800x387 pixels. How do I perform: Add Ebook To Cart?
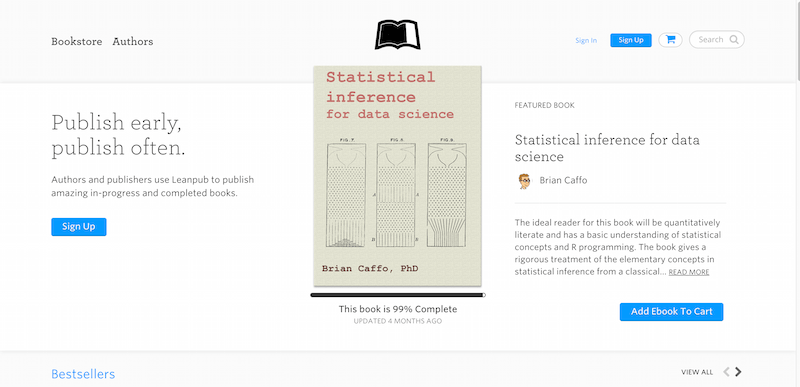pos(671,312)
